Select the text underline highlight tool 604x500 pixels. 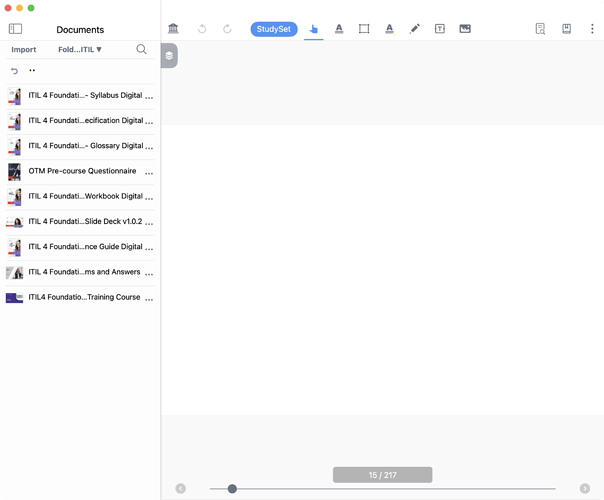(x=339, y=29)
